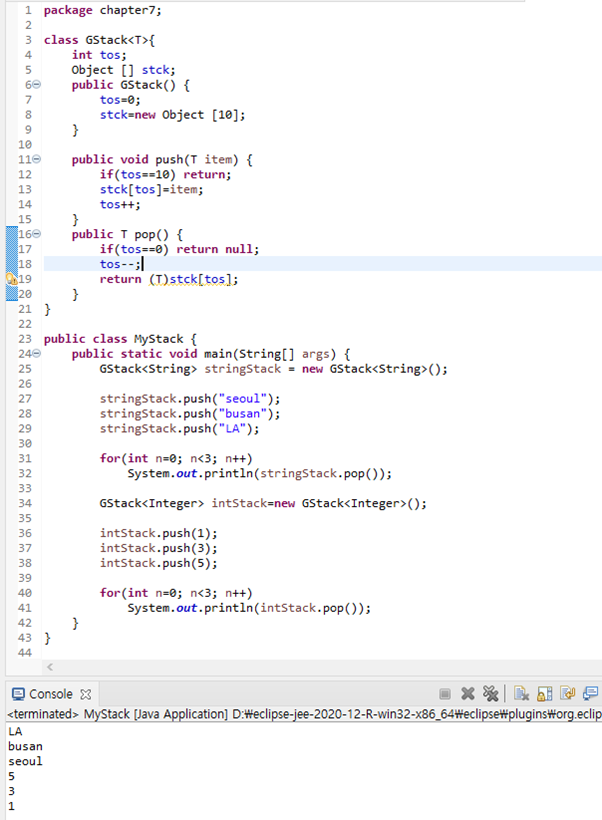This screenshot has height=820, width=602.
Task: Click 'stringStack.push("busan");' line
Action: click(190, 414)
